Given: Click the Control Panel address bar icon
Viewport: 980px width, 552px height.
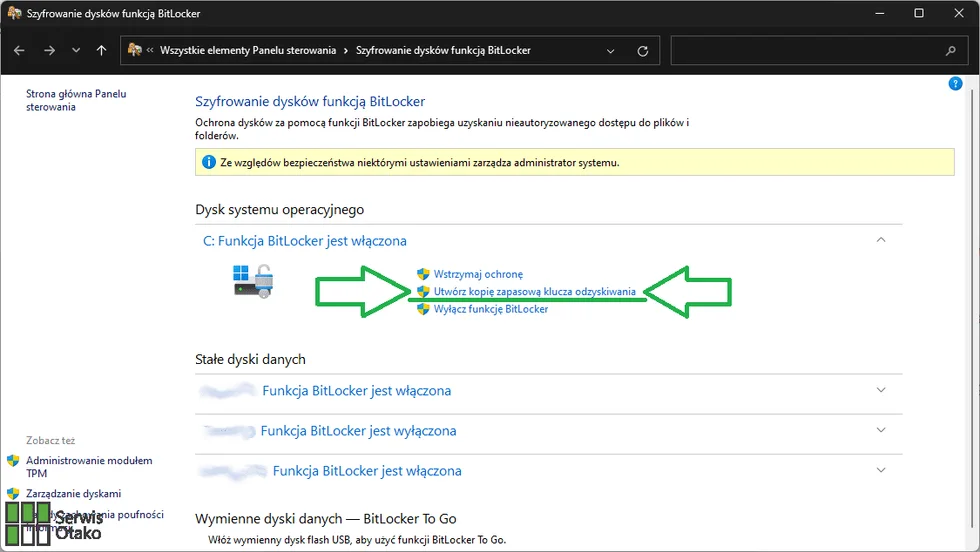Looking at the screenshot, I should [x=134, y=50].
